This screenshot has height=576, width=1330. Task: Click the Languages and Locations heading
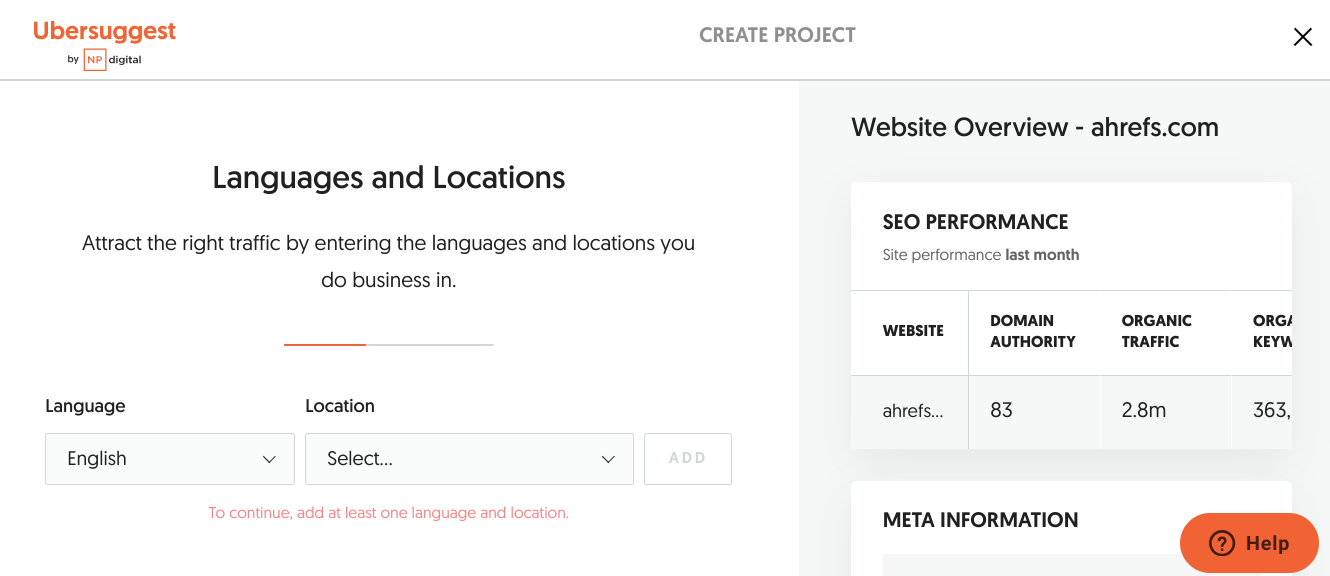[x=389, y=178]
